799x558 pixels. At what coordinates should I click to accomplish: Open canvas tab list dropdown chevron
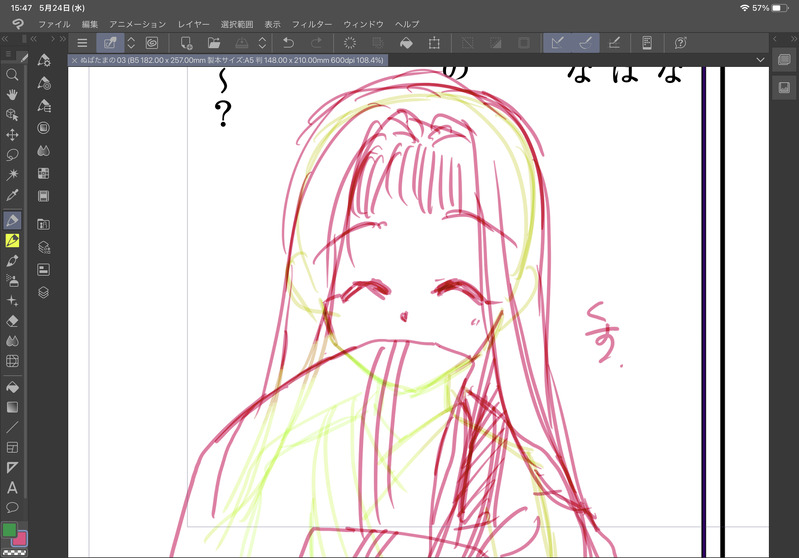click(760, 60)
